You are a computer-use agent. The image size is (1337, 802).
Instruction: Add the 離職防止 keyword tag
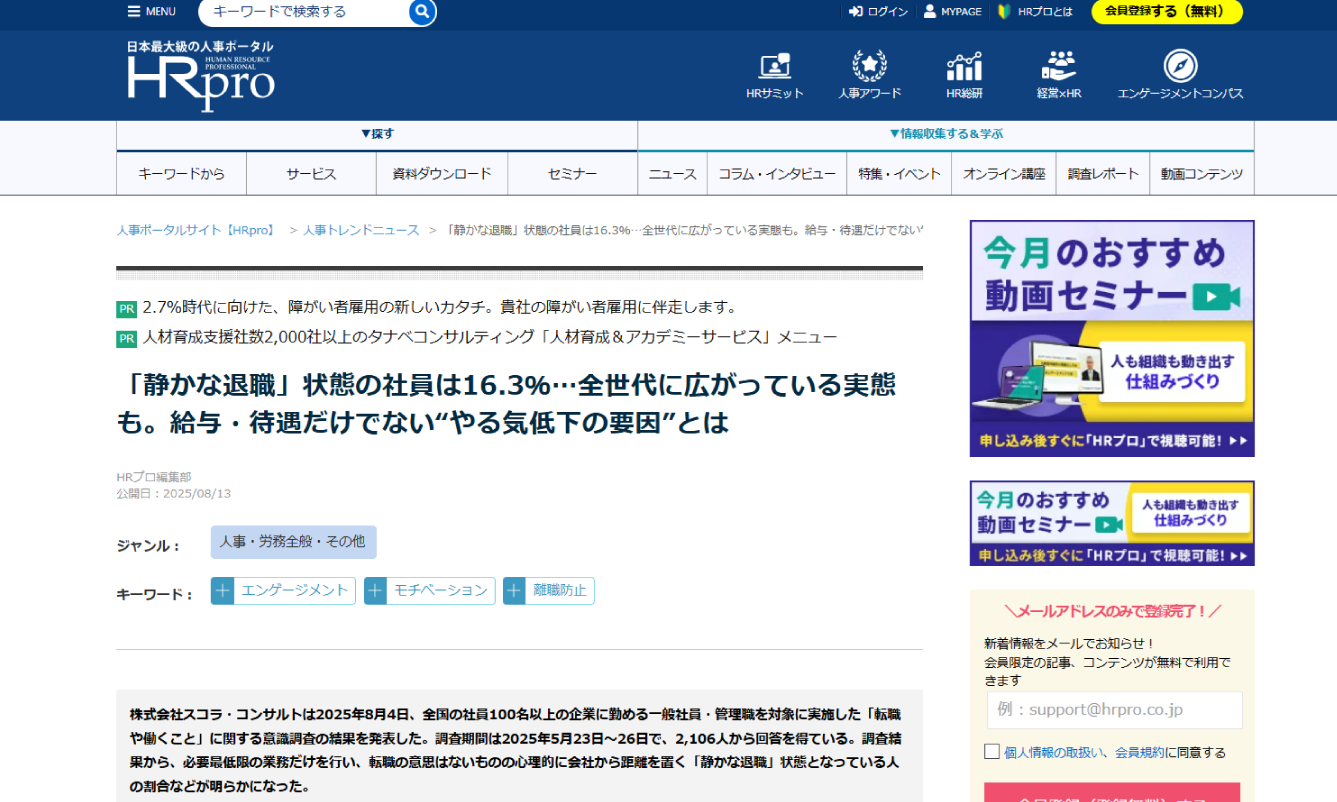point(515,591)
